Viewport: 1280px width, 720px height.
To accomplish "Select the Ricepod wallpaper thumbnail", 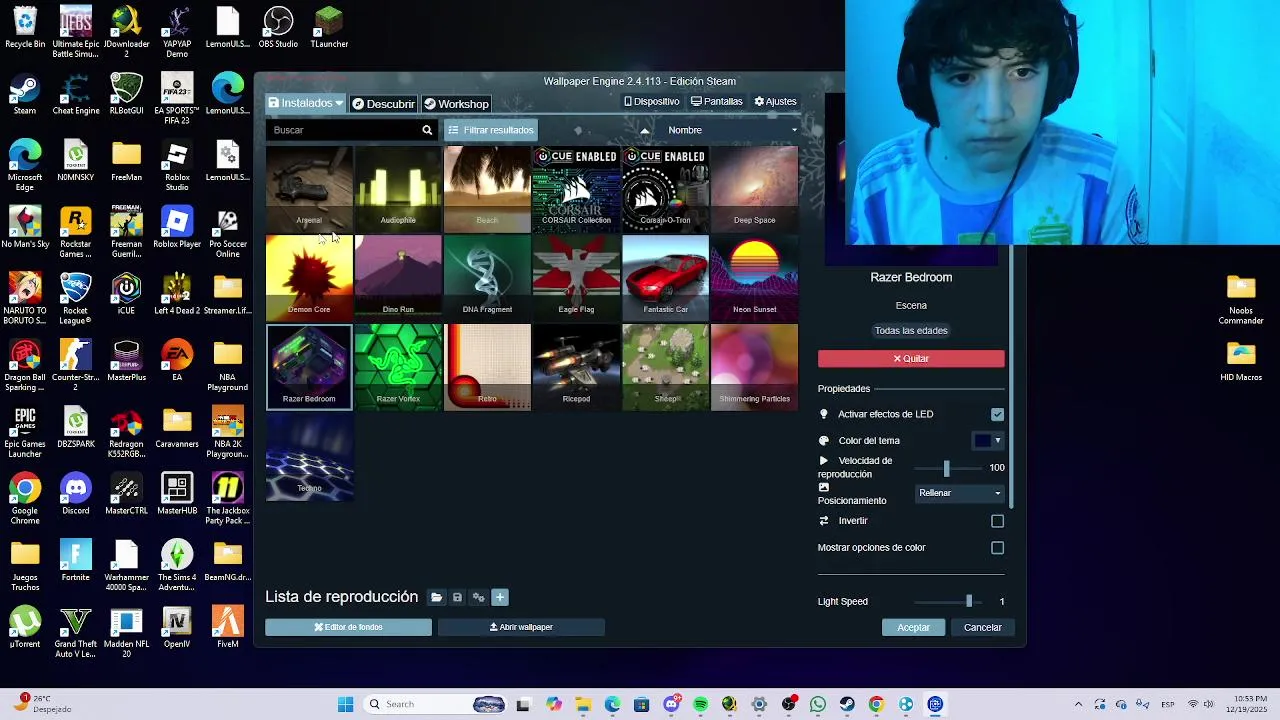I will click(576, 367).
